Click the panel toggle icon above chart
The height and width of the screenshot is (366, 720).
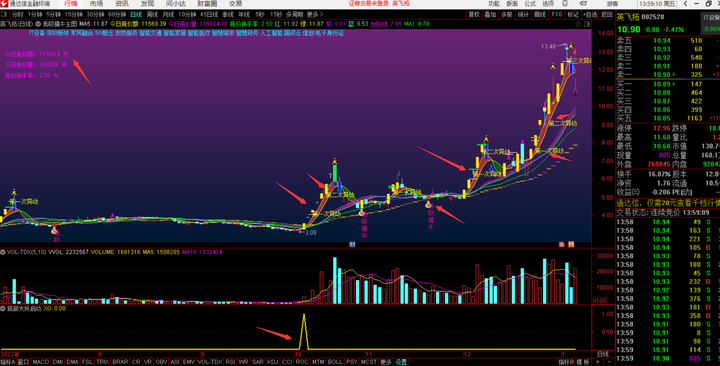[587, 24]
